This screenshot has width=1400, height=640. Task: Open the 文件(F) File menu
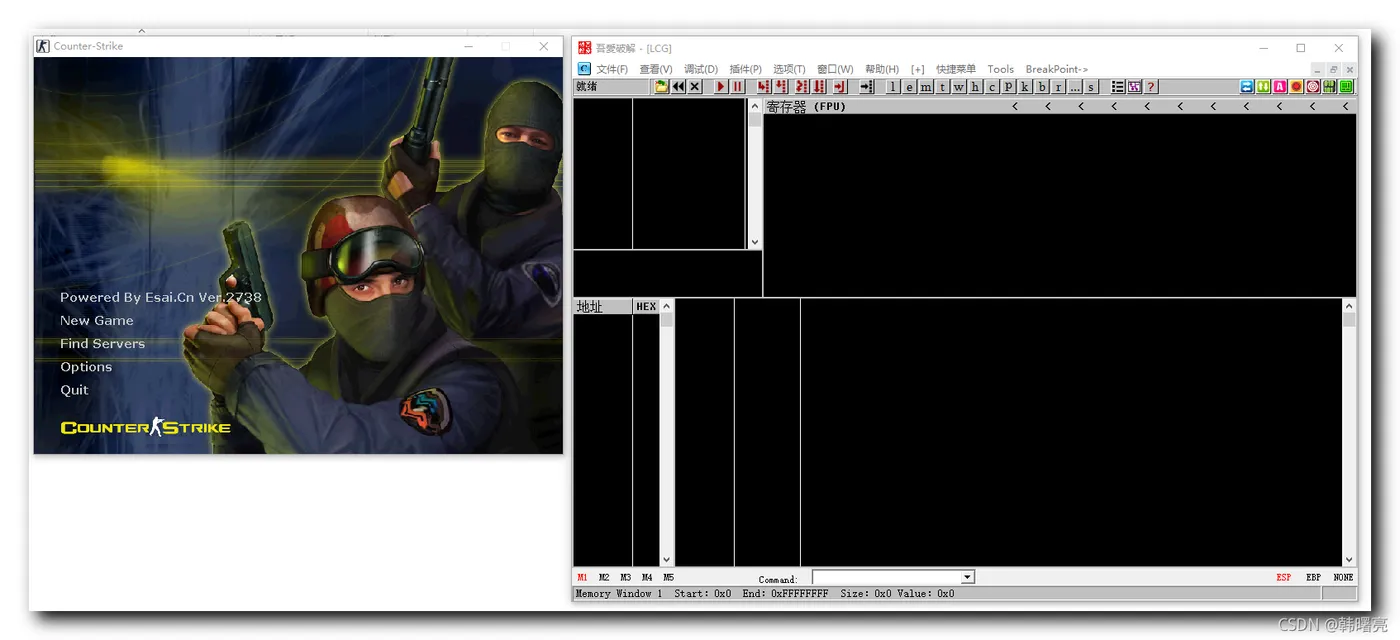click(612, 69)
